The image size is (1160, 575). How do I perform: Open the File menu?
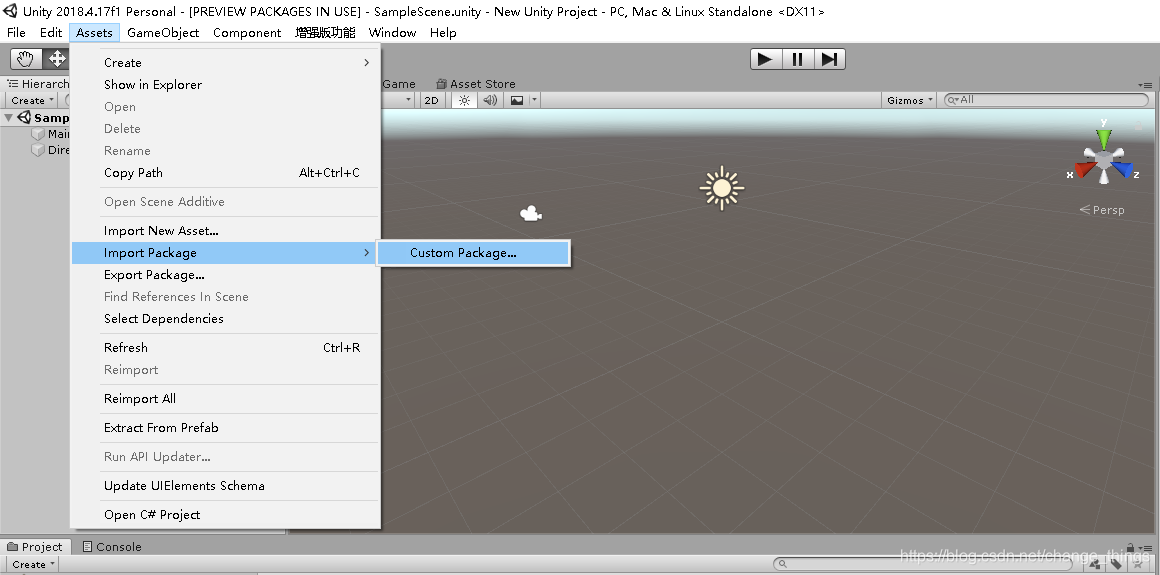click(16, 33)
